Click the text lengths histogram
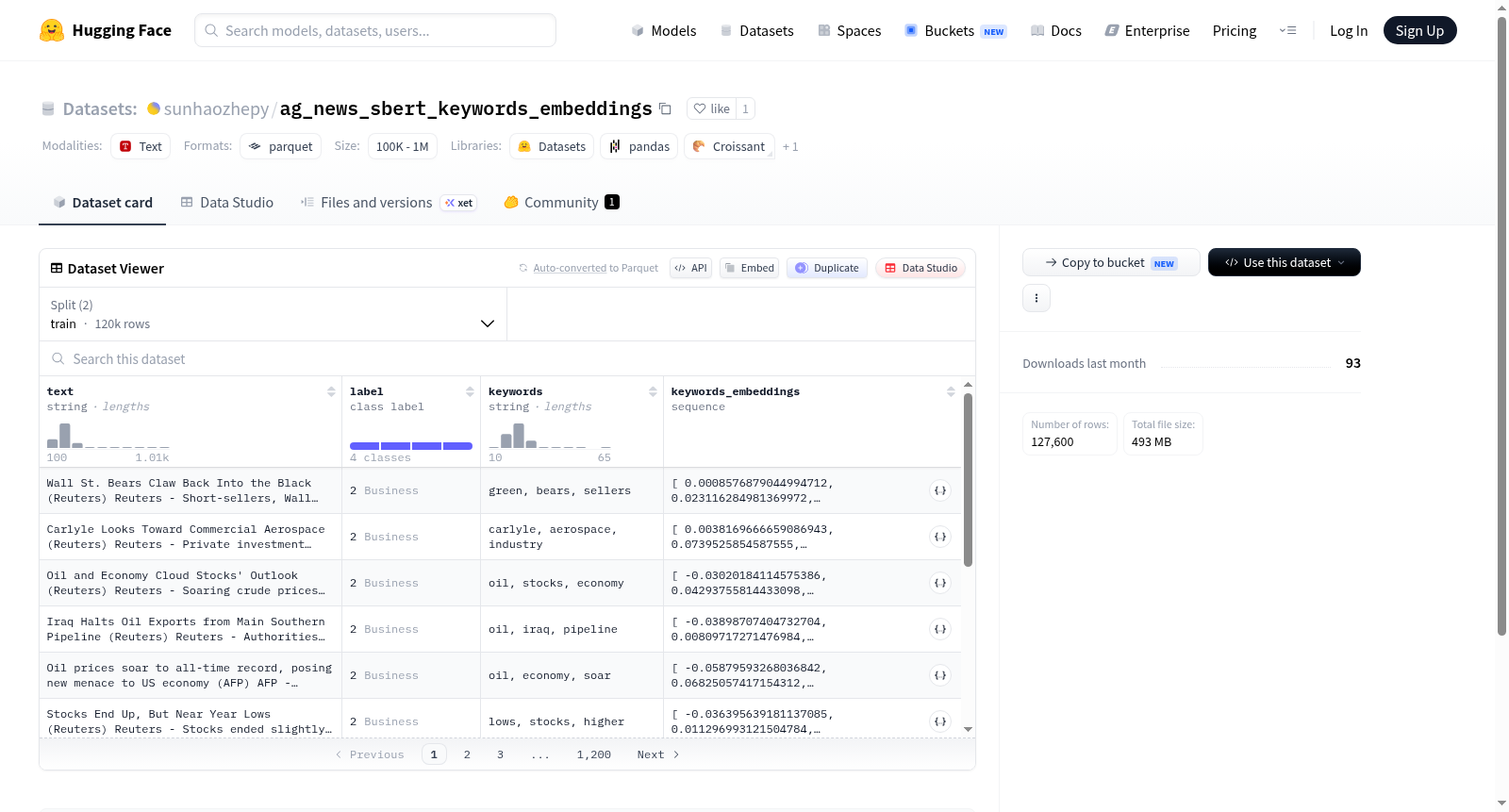The height and width of the screenshot is (812, 1509). (108, 436)
